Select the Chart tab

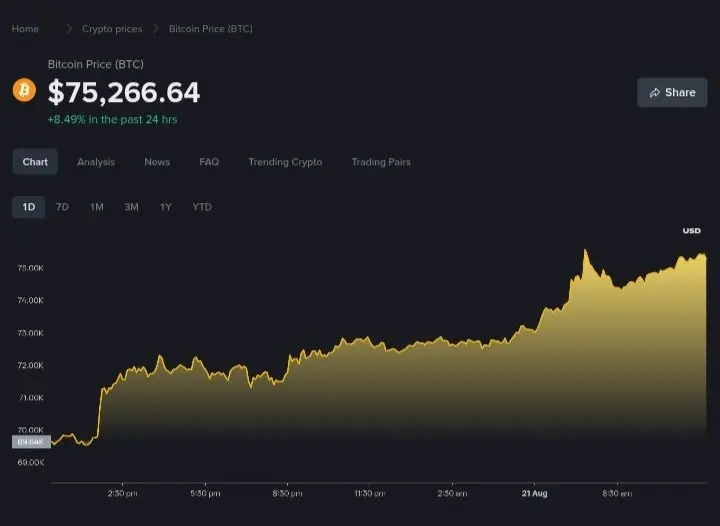click(35, 162)
